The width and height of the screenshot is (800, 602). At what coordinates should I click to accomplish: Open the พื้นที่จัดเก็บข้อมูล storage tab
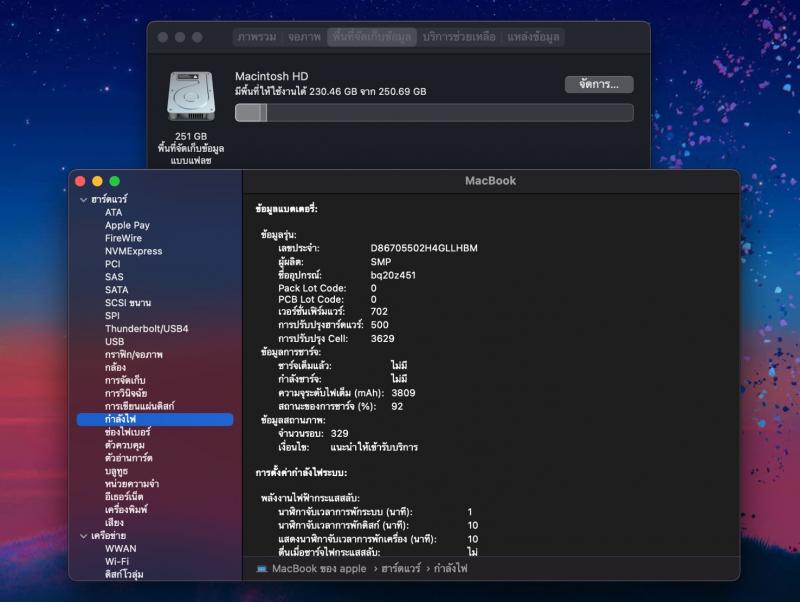[372, 37]
